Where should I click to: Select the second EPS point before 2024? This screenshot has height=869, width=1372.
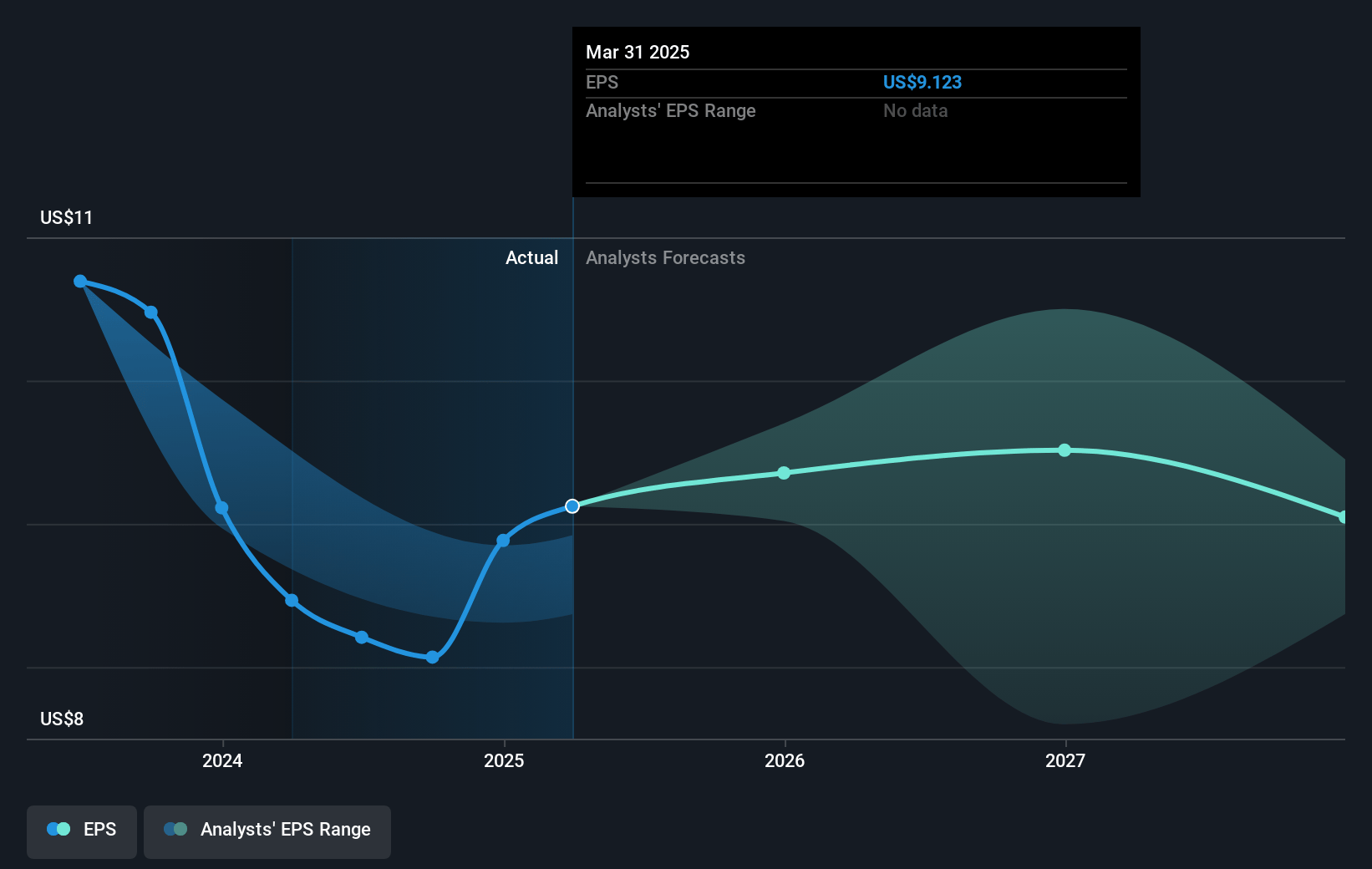[151, 313]
